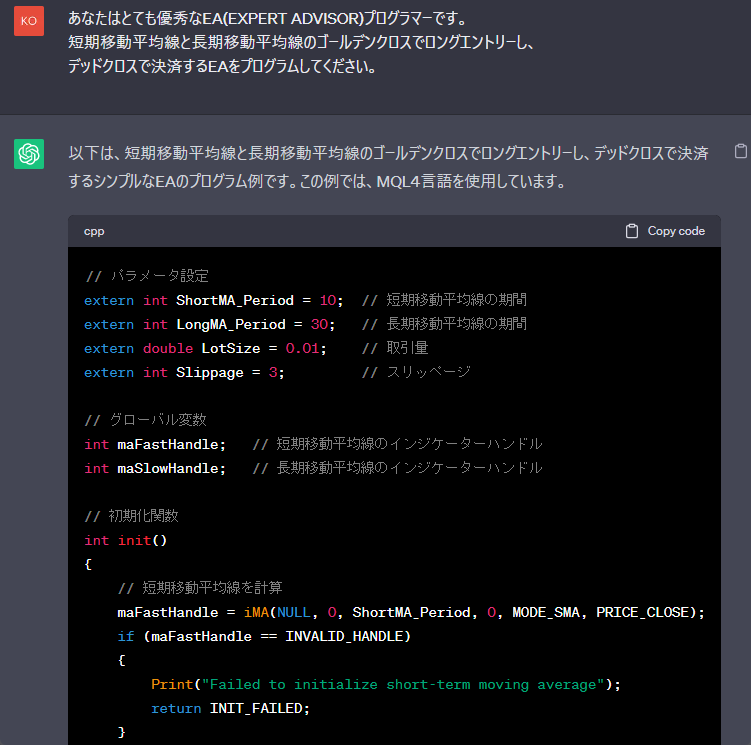Copy the assistant response via clipboard icon
Screen dimensions: 751x745
point(741,152)
